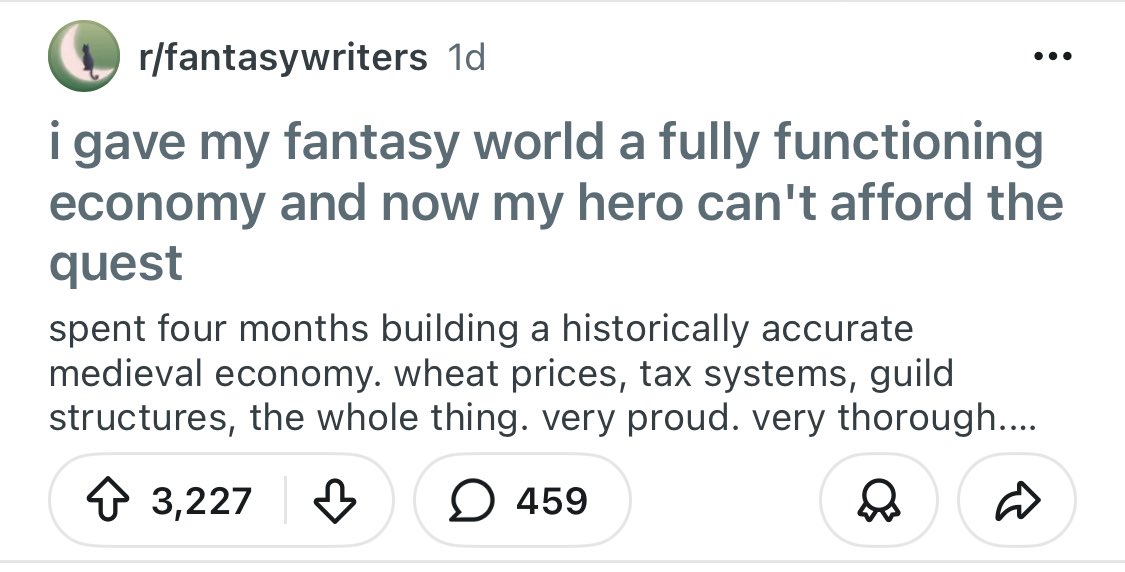
Task: Open the three-dot more options menu
Action: pos(1050,56)
